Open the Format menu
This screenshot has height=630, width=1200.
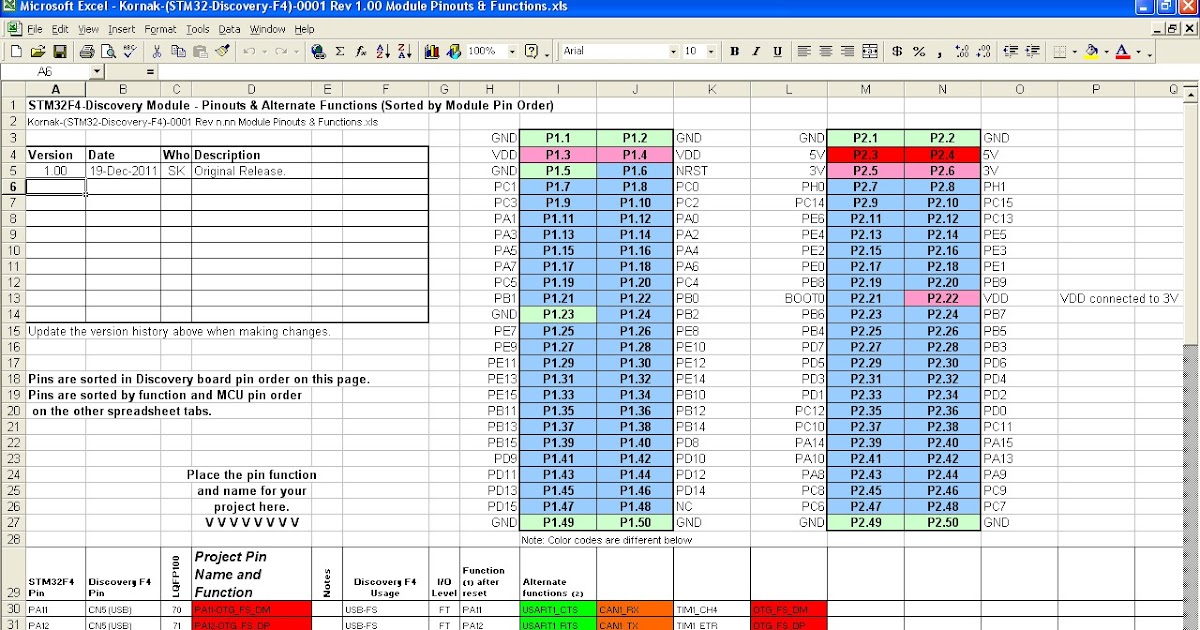(160, 29)
